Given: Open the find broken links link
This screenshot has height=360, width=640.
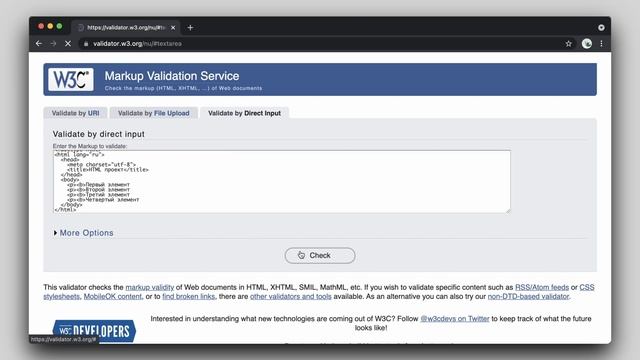Looking at the screenshot, I should (x=189, y=296).
